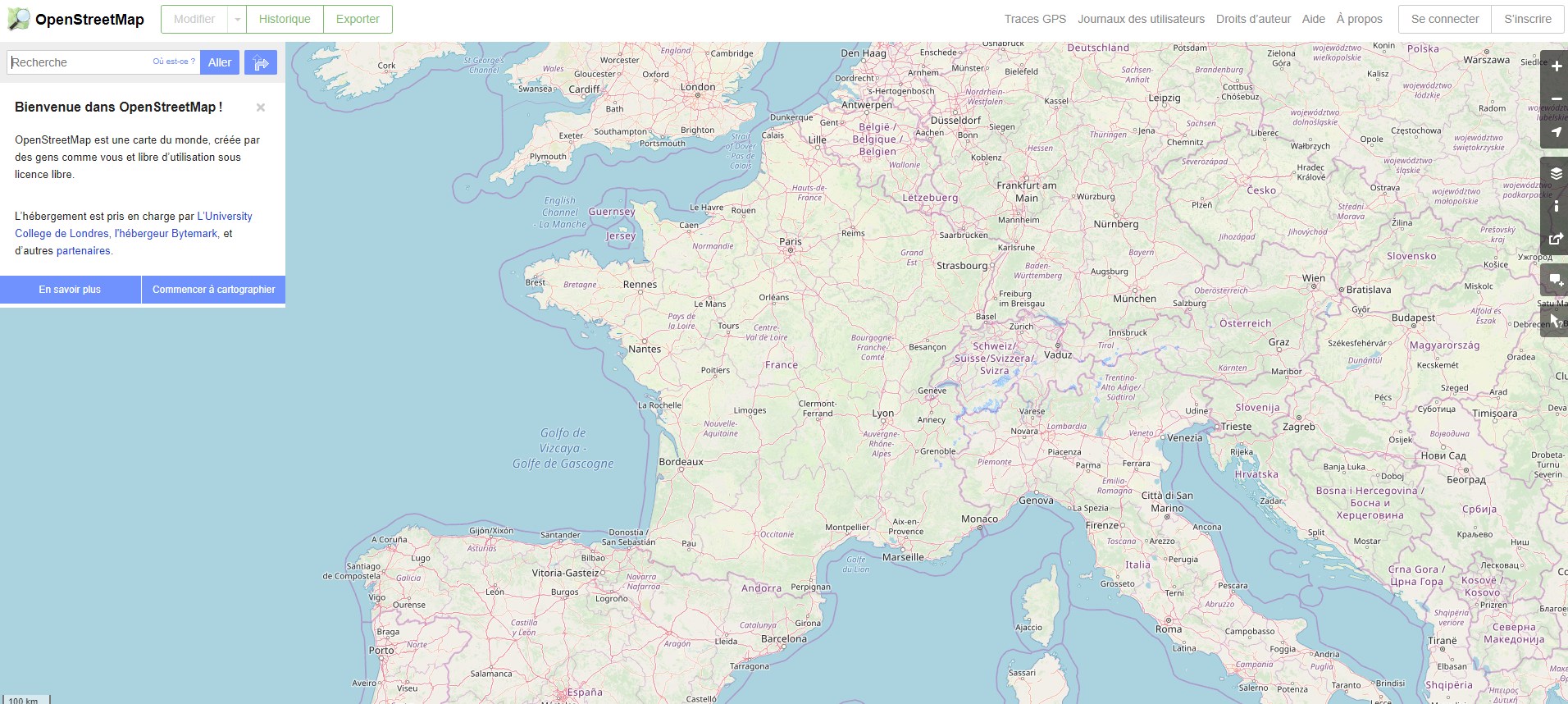1568x704 pixels.
Task: Open Journaux des utilisateurs
Action: pyautogui.click(x=1141, y=19)
